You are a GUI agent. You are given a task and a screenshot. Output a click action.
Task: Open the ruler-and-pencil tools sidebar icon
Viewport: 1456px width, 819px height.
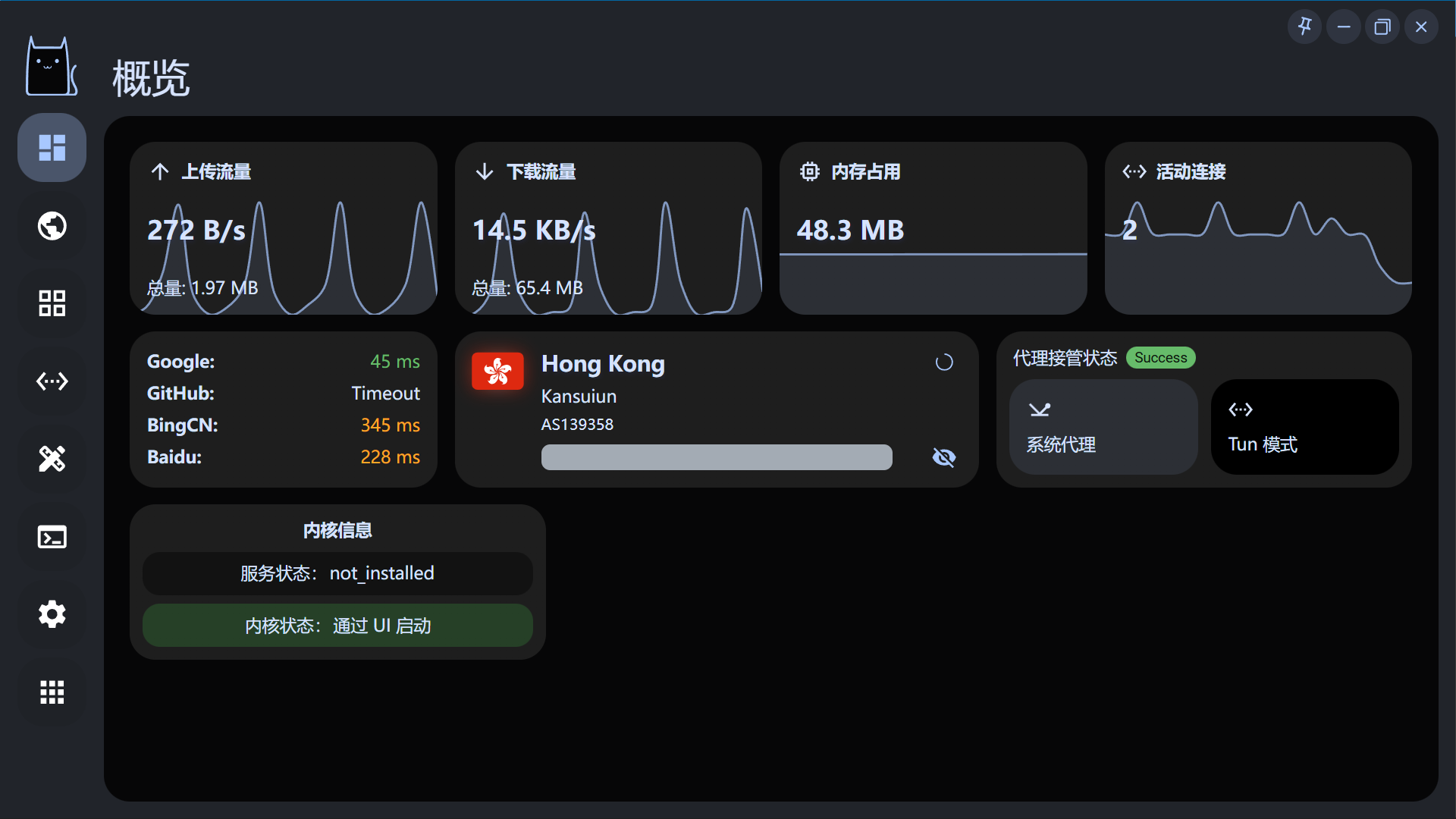[52, 459]
